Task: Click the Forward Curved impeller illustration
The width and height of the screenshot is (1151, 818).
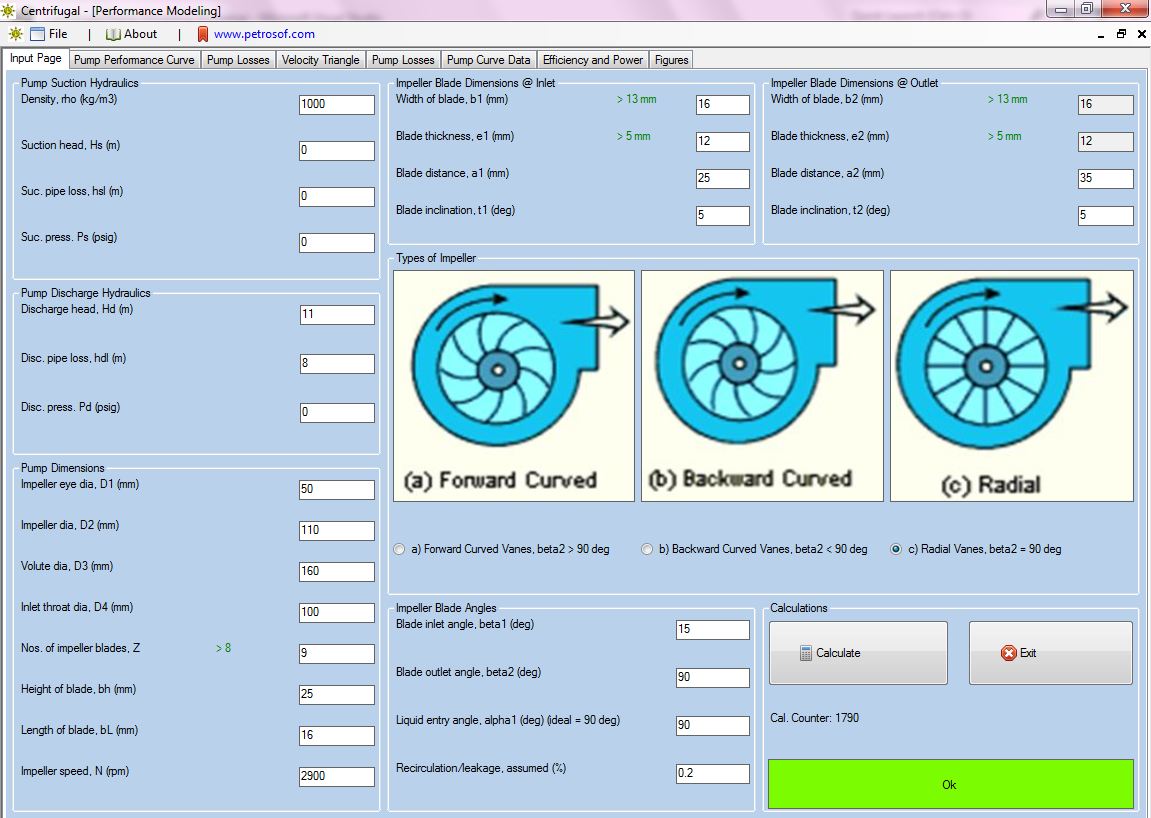Action: 513,385
